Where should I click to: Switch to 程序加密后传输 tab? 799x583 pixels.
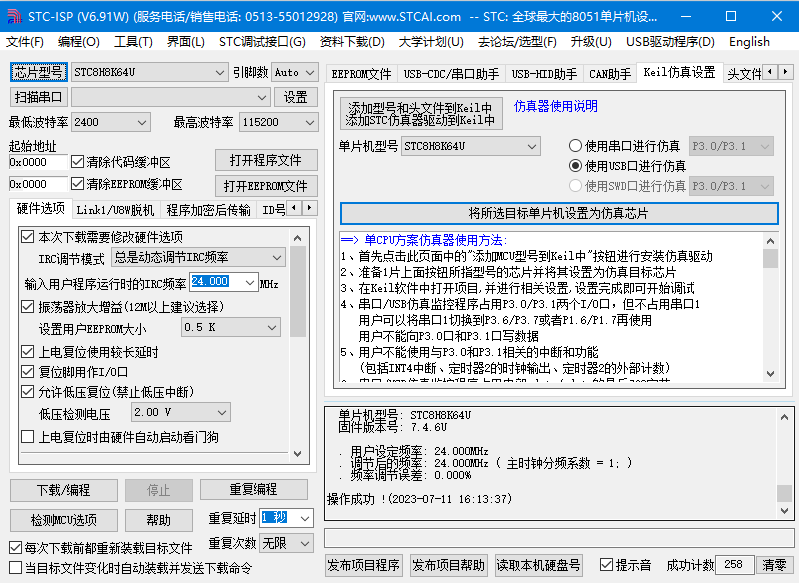point(208,210)
